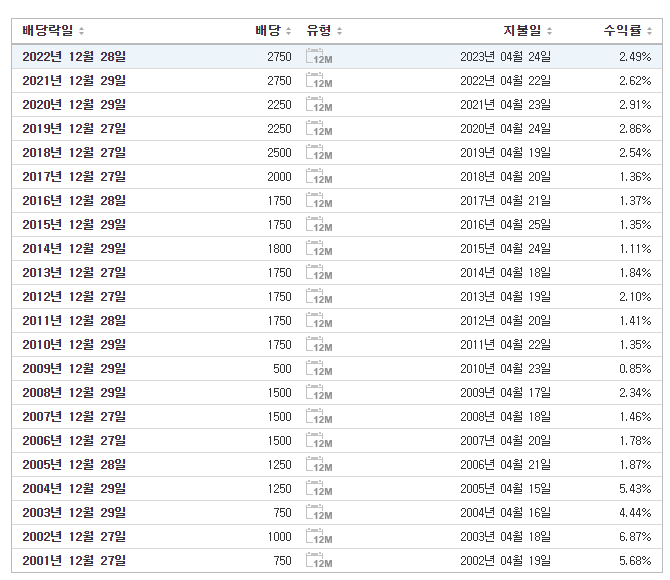Click the 12M calendar icon in 2007년 12월 27일 row

click(319, 417)
